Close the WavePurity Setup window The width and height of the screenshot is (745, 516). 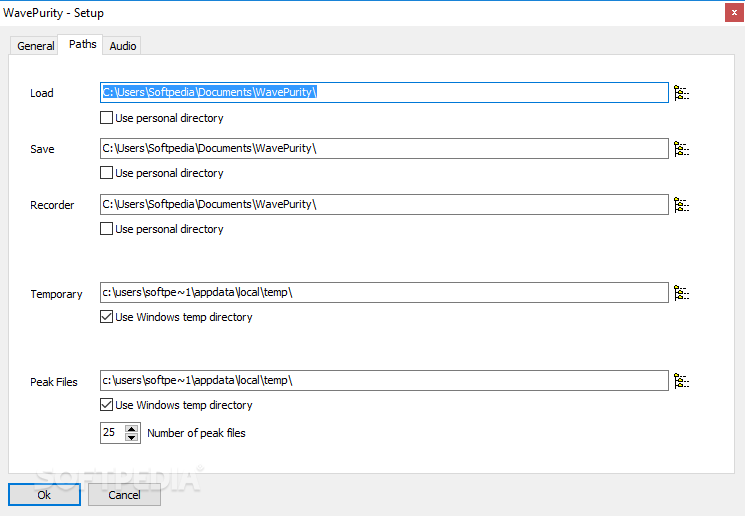734,13
